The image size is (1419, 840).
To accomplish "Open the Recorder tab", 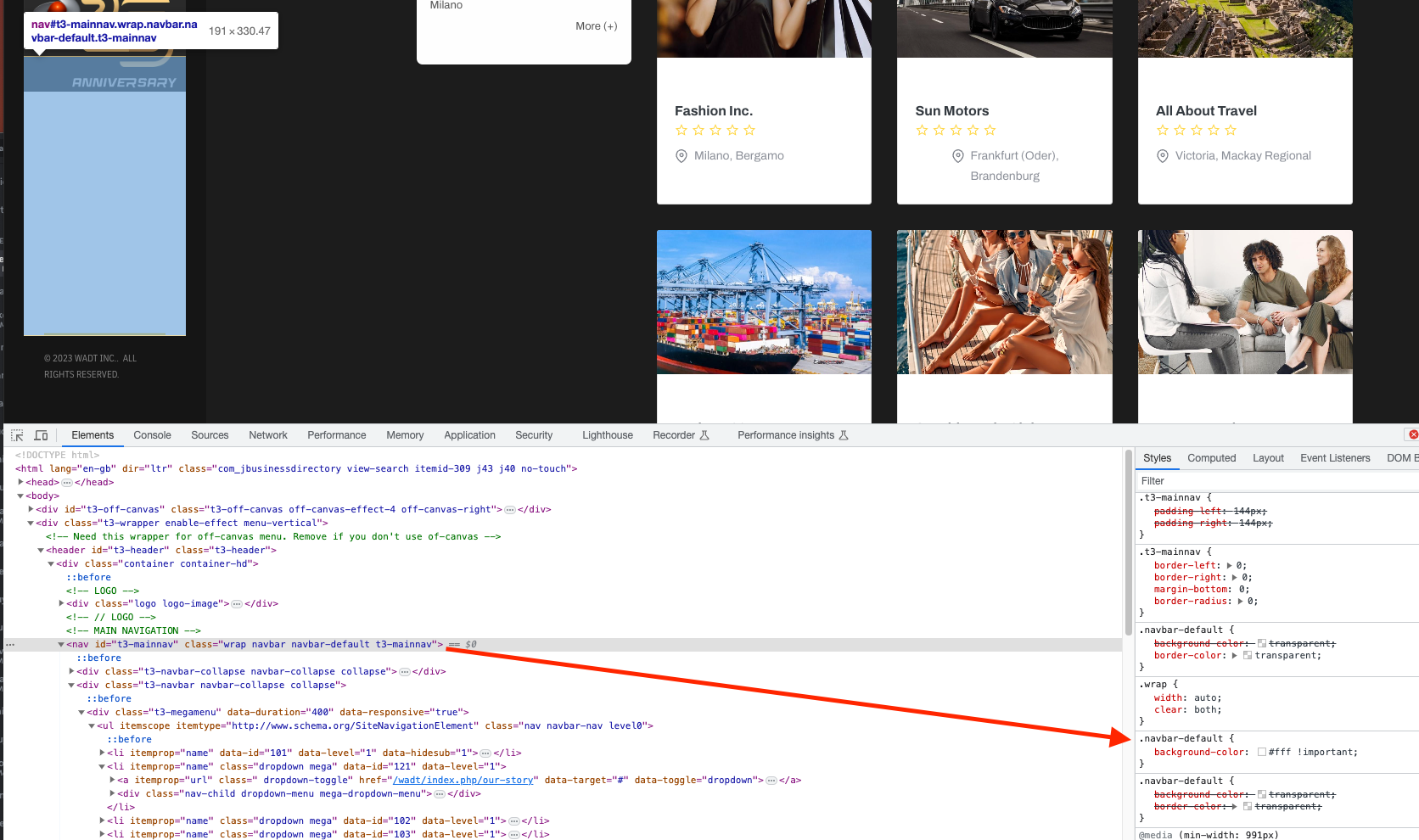I will click(681, 435).
